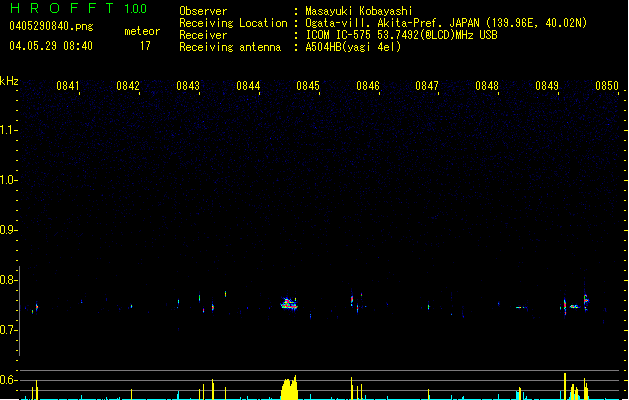Click the 0849 time marker

tap(547, 86)
